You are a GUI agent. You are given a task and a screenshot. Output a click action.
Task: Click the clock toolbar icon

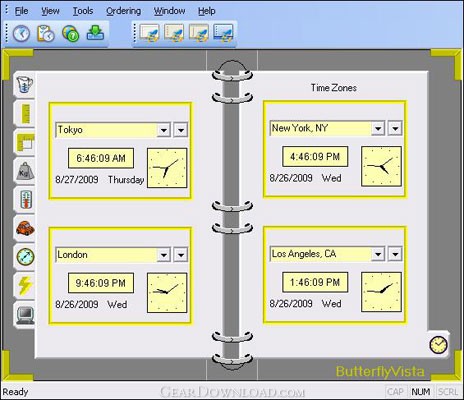21,34
